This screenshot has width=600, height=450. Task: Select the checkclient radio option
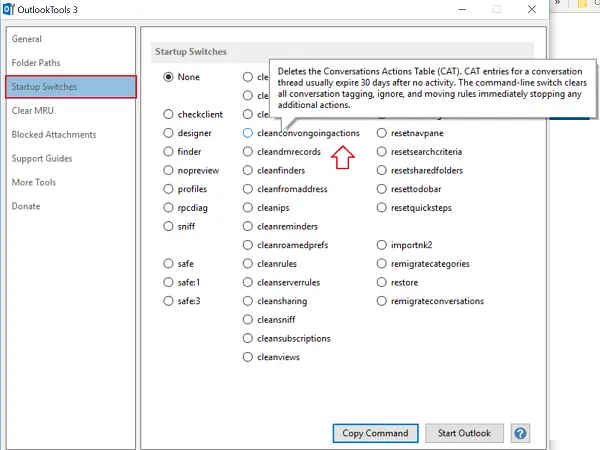coord(168,114)
